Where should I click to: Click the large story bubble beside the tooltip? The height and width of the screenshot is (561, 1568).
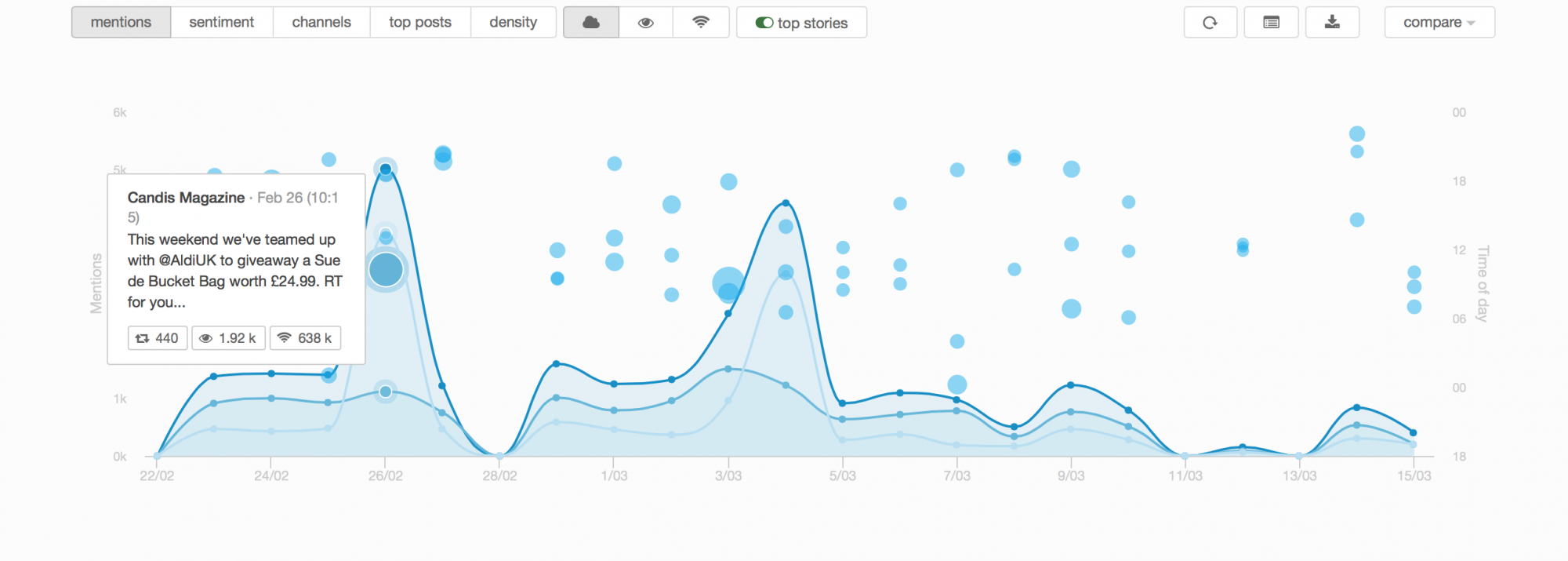[x=386, y=270]
